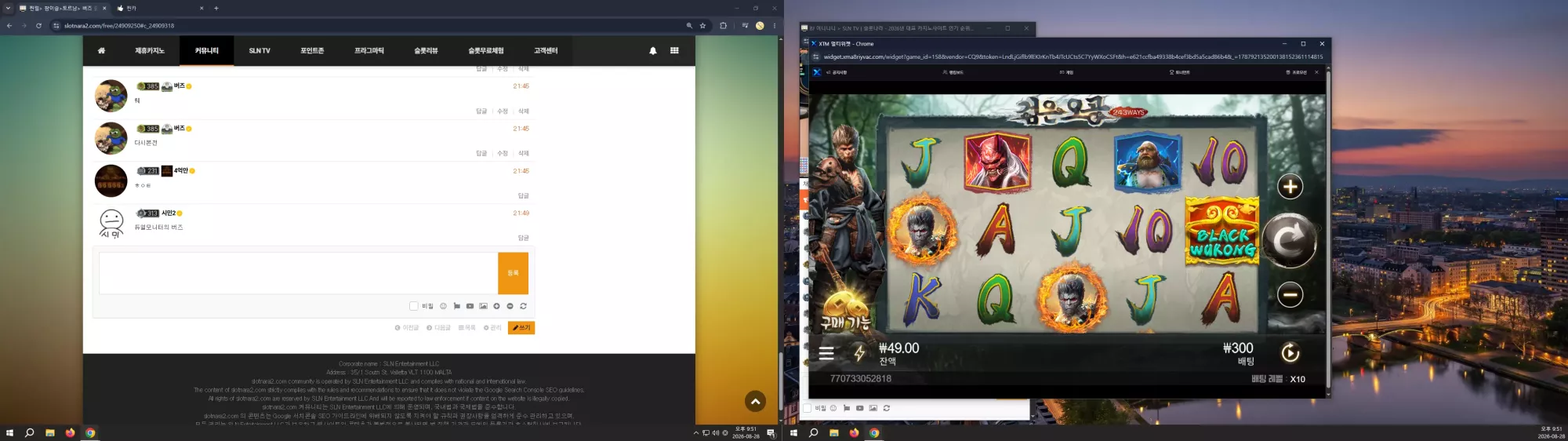Go to the 다음글 next post

[438, 328]
